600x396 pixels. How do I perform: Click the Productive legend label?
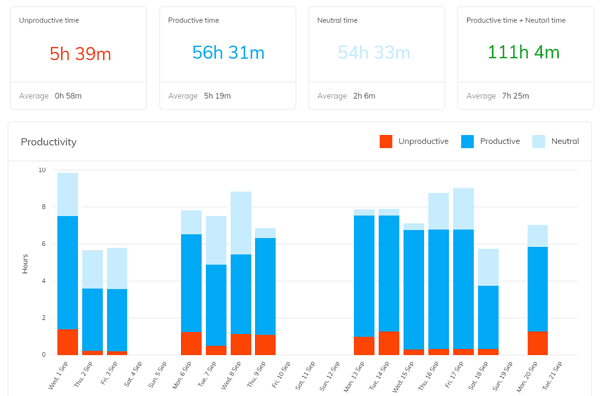[500, 141]
